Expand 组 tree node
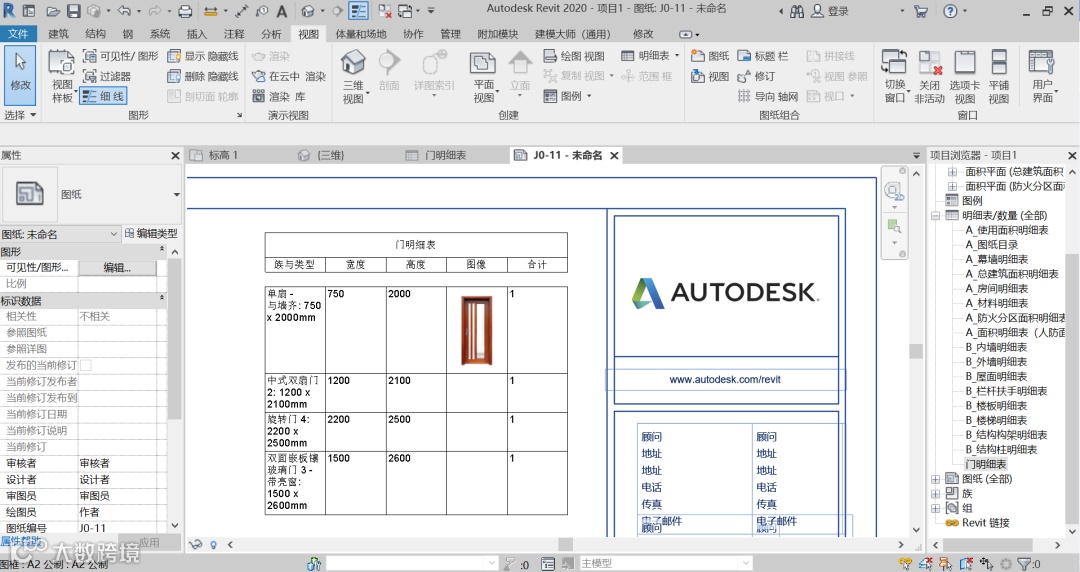The width and height of the screenshot is (1080, 572). click(935, 509)
